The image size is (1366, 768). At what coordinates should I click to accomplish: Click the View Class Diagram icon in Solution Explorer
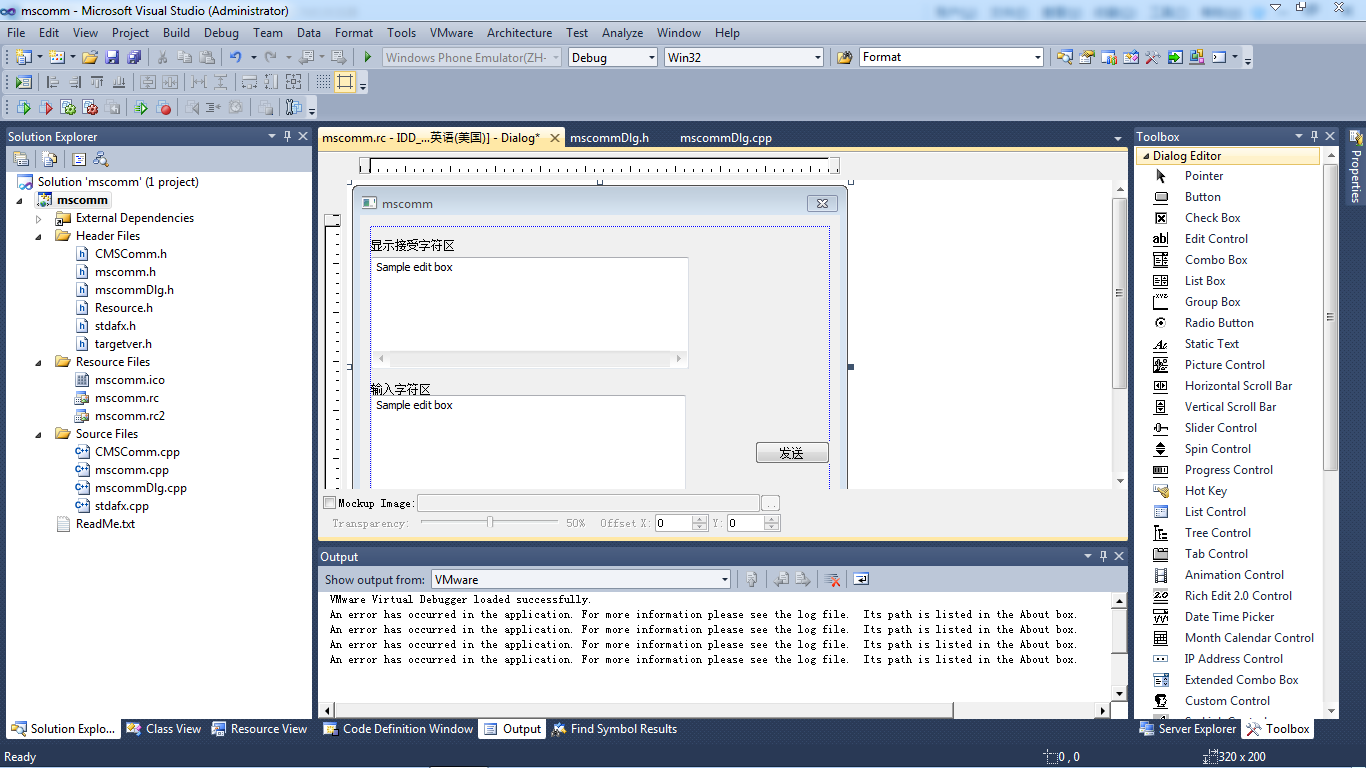pyautogui.click(x=100, y=158)
